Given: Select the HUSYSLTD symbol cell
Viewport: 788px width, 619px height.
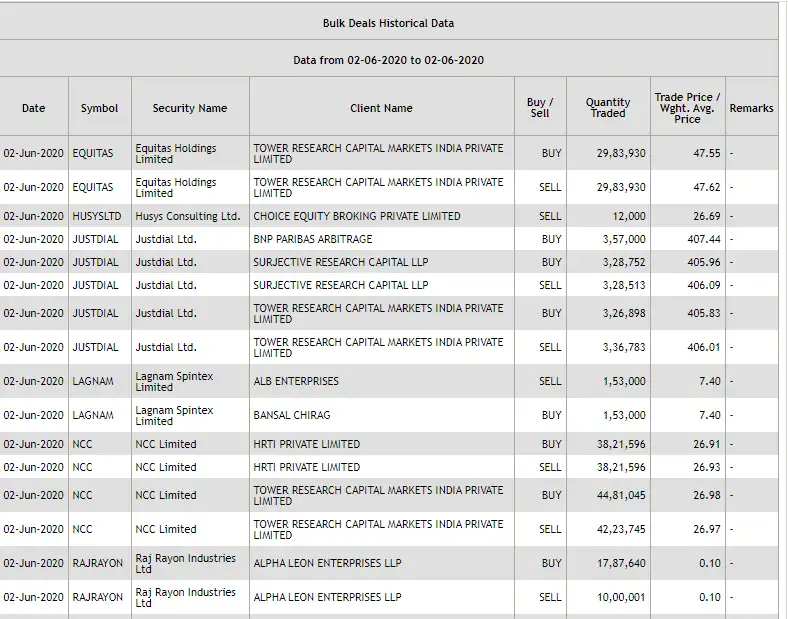Looking at the screenshot, I should [99, 216].
